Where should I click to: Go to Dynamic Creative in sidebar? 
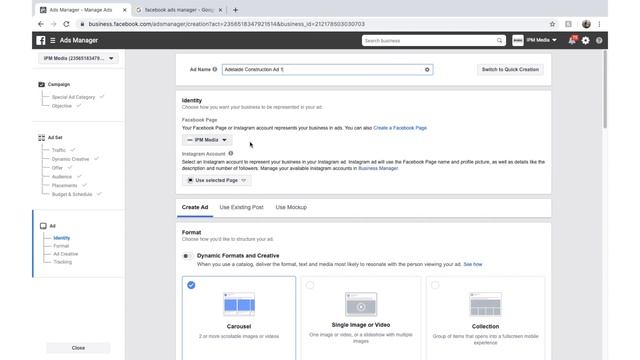click(70, 159)
